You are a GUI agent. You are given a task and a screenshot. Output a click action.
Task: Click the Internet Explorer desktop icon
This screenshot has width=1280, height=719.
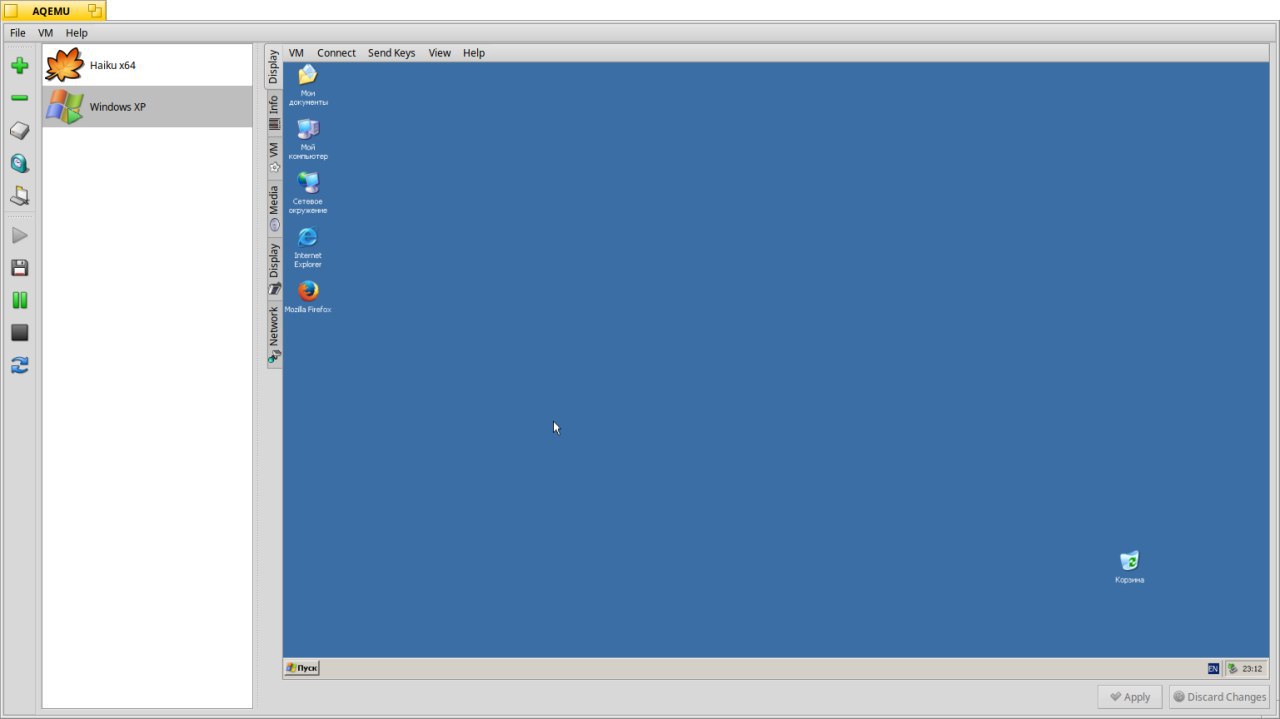tap(308, 247)
